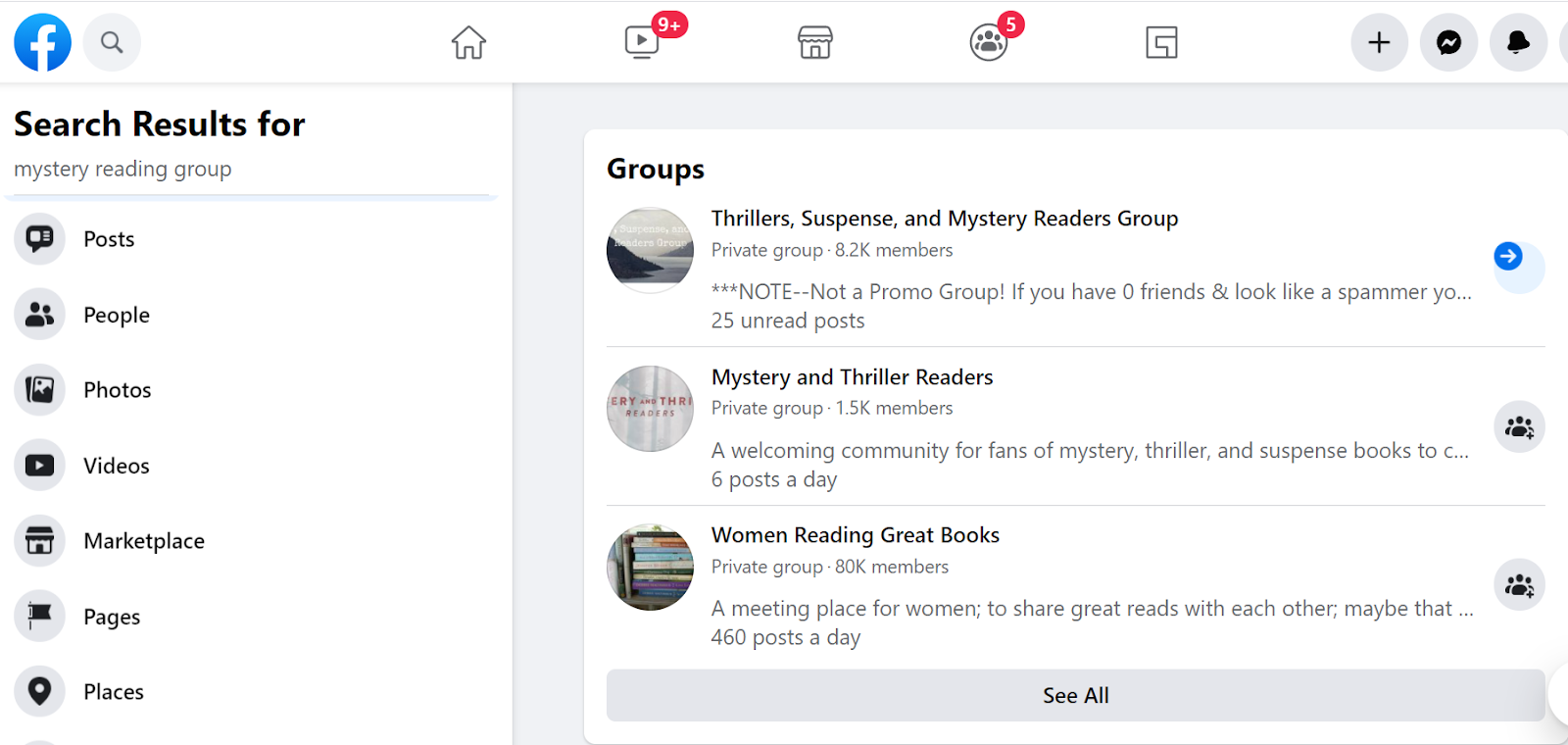
Task: Open the Watch videos icon
Action: pyautogui.click(x=642, y=42)
